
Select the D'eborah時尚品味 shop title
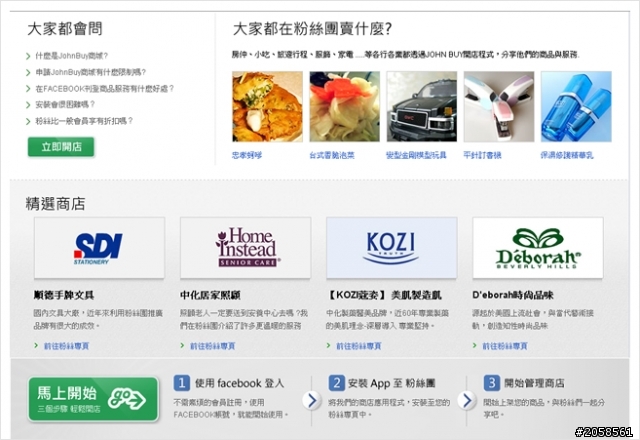[x=513, y=295]
